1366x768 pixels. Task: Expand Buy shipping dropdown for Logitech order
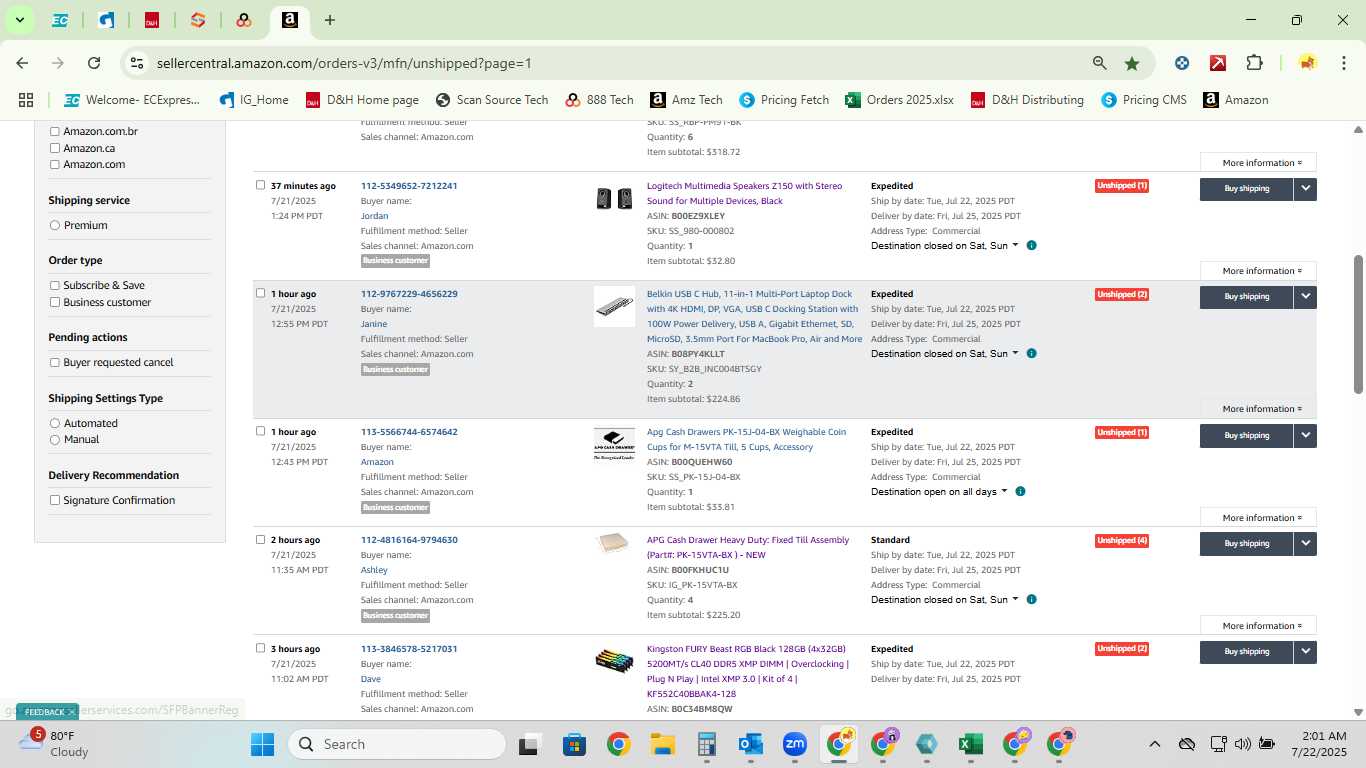coord(1305,189)
